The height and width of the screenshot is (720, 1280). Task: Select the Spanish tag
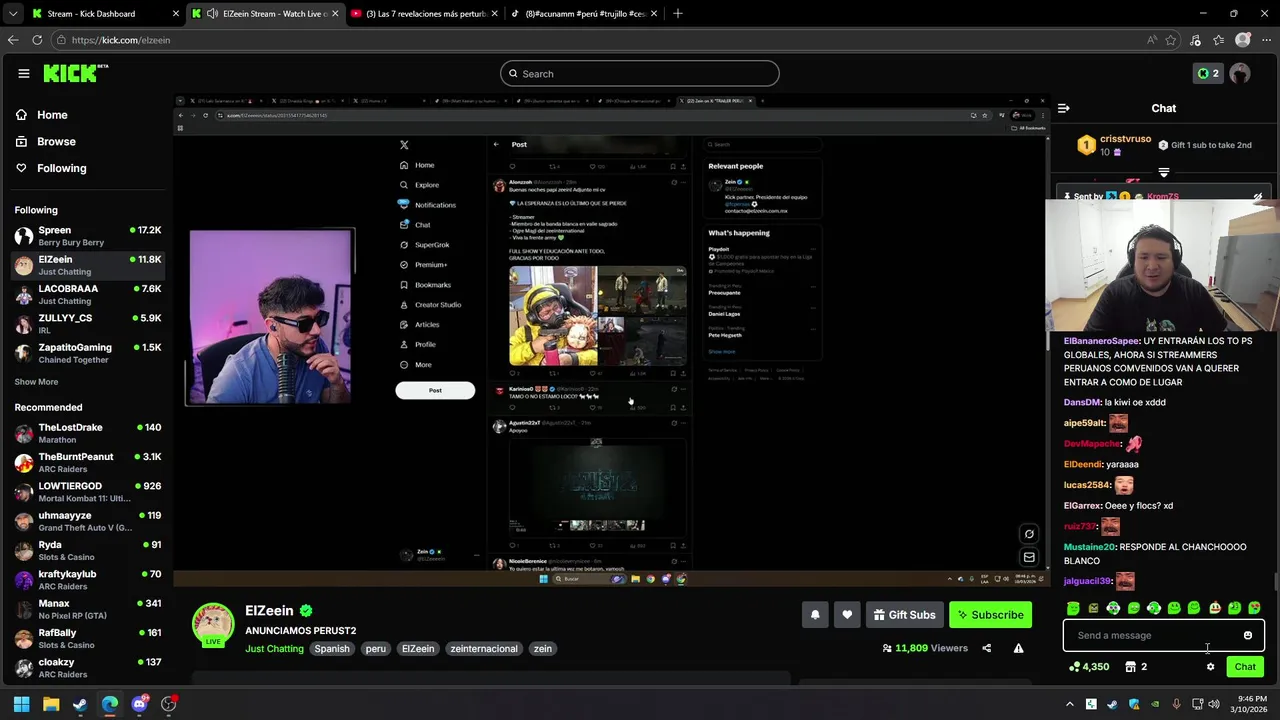click(x=332, y=648)
